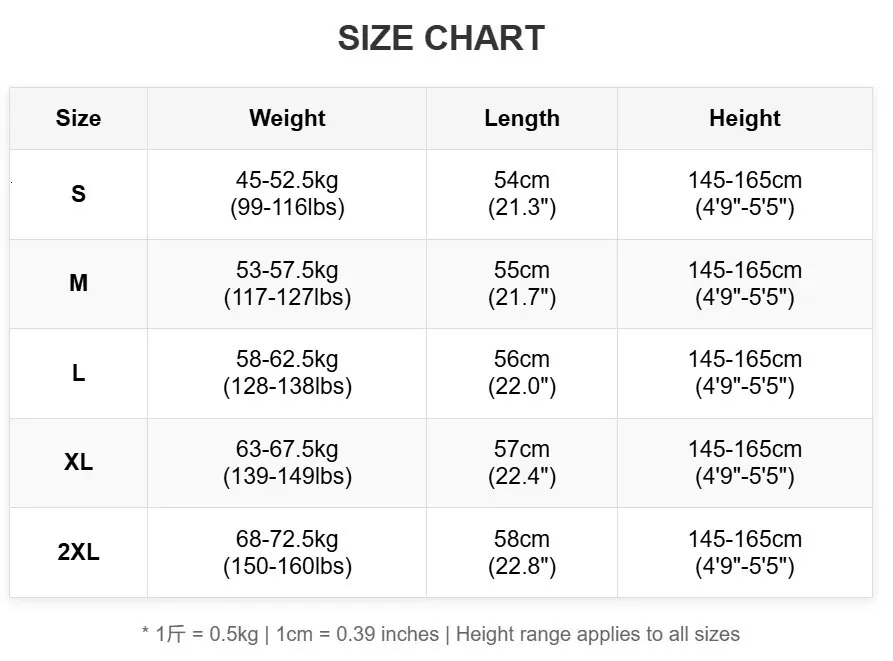
Task: Click the 45-52.5kg weight cell
Action: tap(287, 194)
